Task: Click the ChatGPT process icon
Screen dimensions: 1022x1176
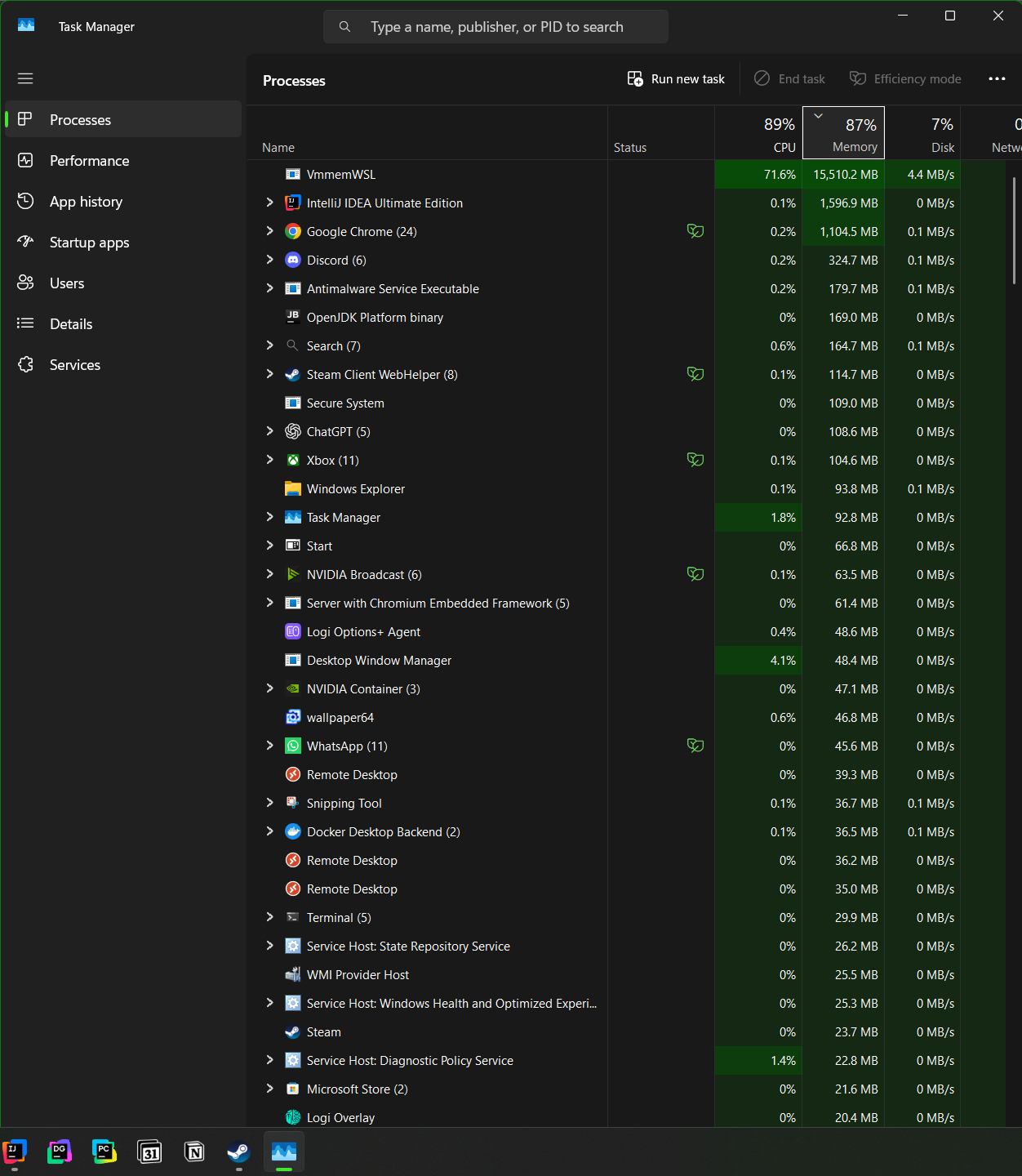Action: click(293, 431)
